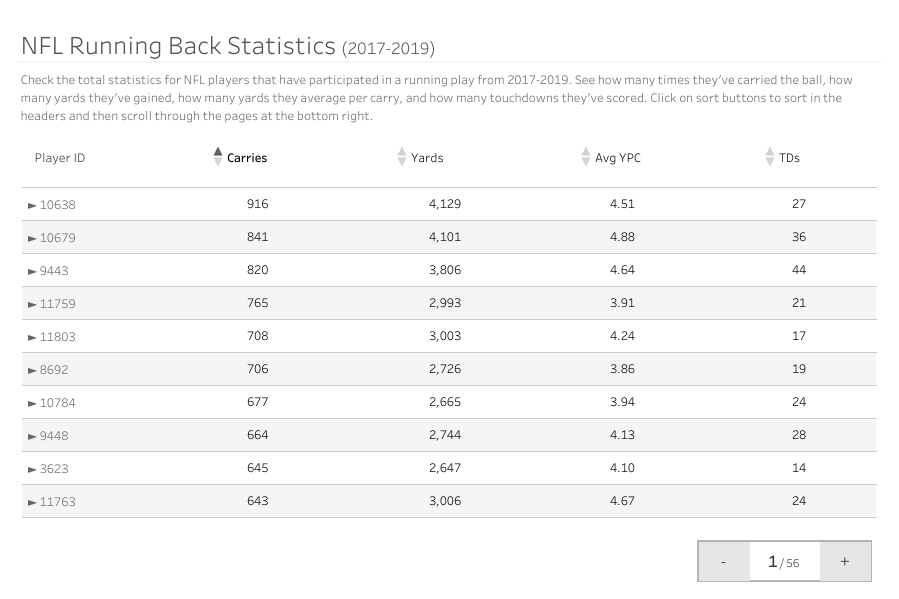Expand player 10679 row arrow

[x=32, y=238]
